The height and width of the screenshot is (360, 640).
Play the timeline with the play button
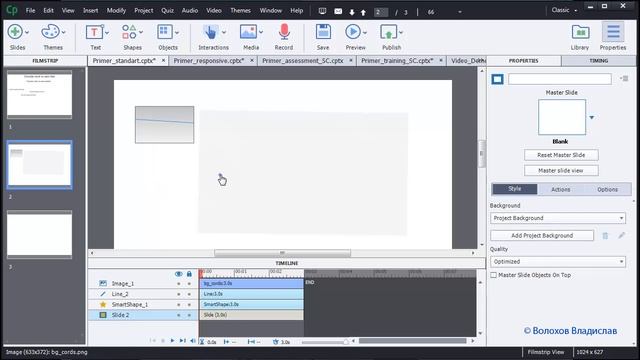172,341
